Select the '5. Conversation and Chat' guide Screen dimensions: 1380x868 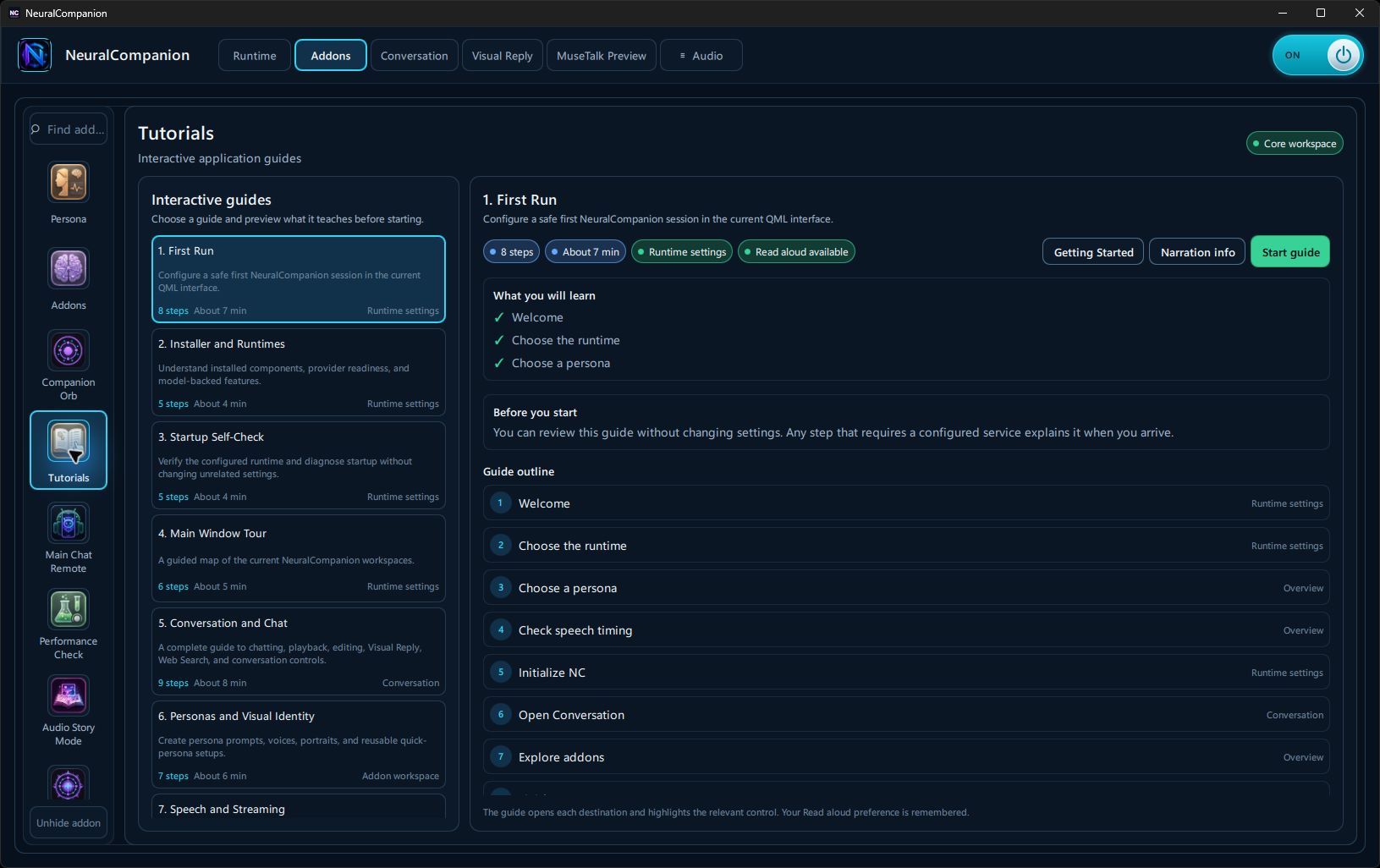(x=299, y=651)
